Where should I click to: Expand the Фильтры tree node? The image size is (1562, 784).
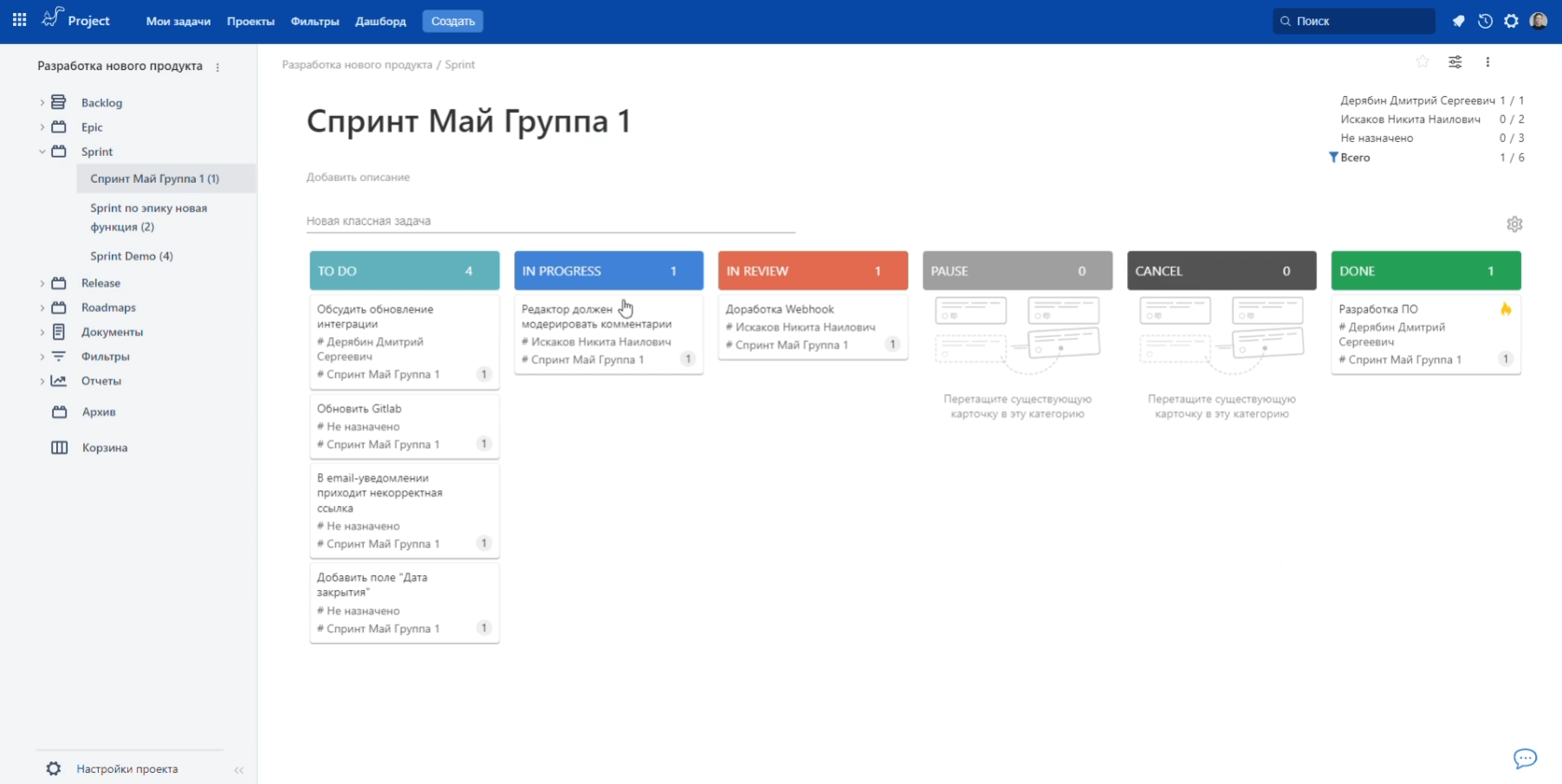point(42,356)
